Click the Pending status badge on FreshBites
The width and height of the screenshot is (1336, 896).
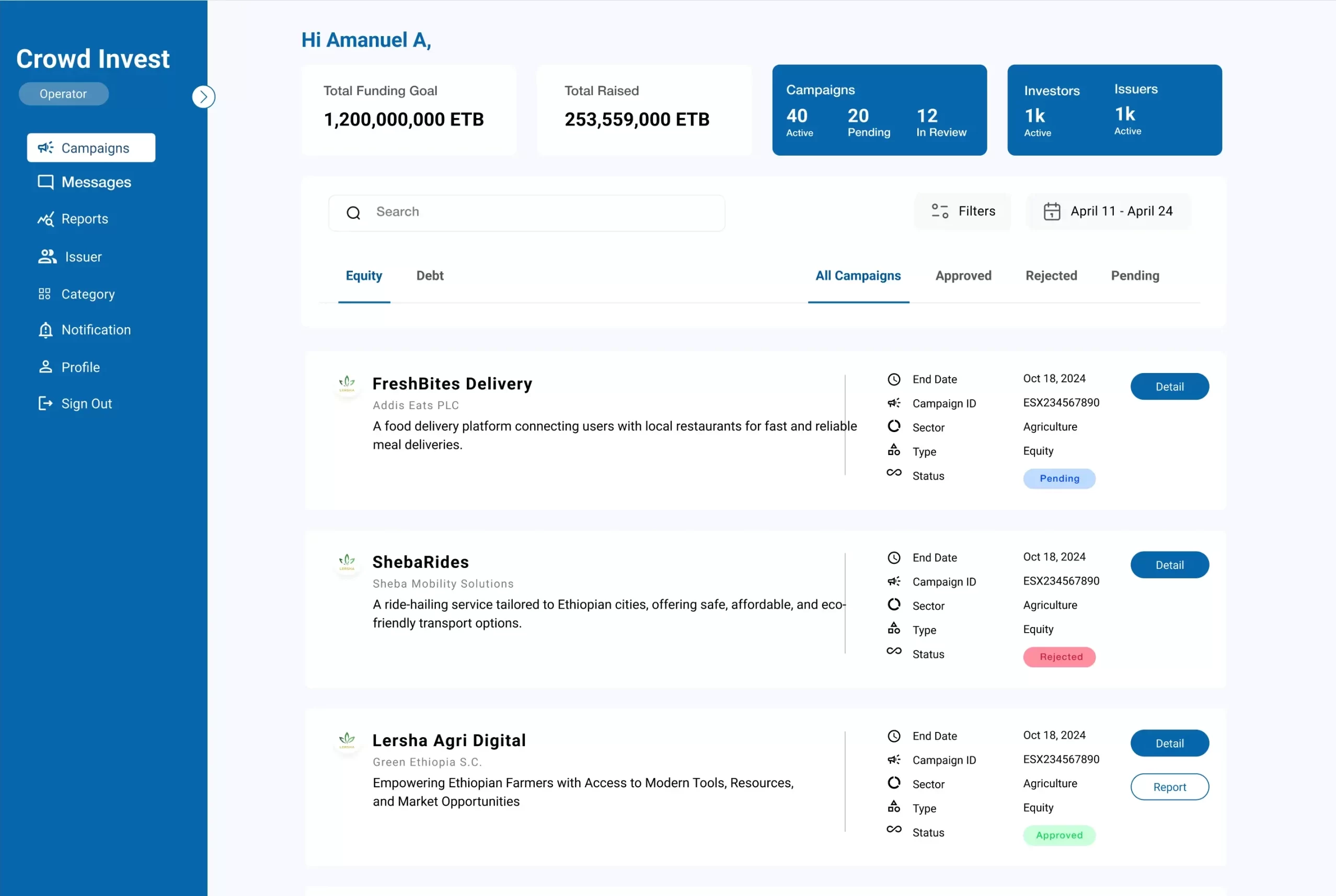1059,479
